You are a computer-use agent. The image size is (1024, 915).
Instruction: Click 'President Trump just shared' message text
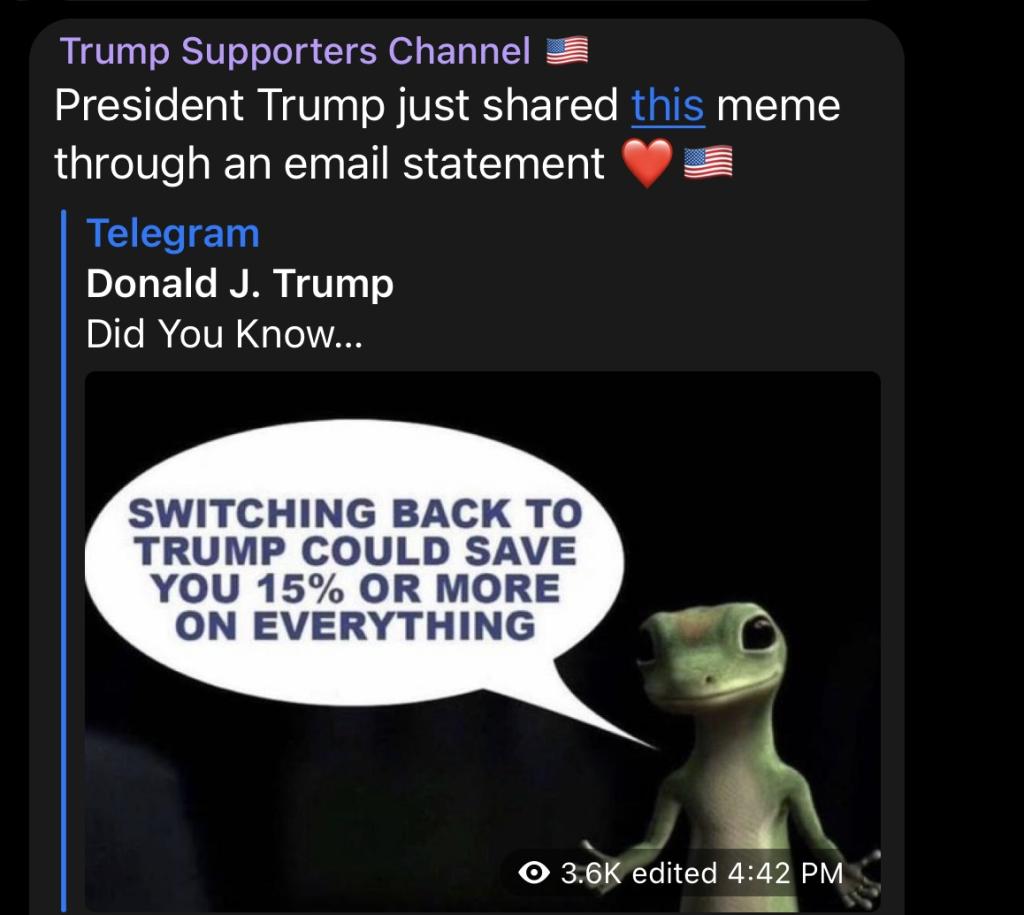click(336, 106)
